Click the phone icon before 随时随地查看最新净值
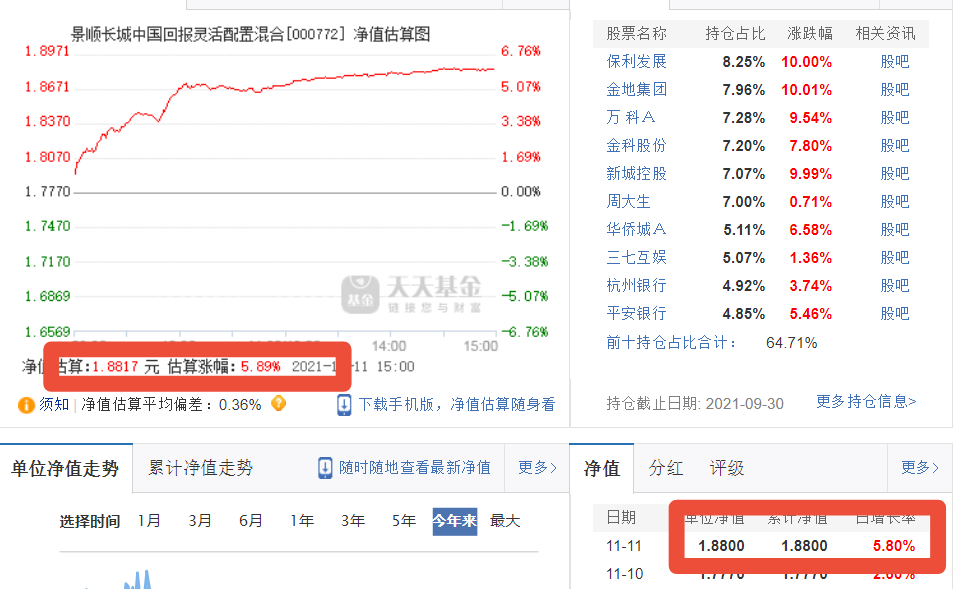 (325, 467)
